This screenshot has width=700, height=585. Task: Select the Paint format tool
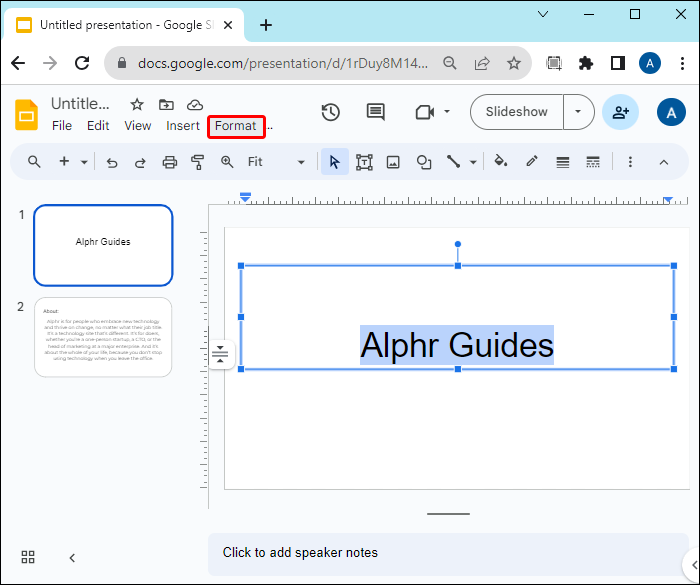click(197, 162)
